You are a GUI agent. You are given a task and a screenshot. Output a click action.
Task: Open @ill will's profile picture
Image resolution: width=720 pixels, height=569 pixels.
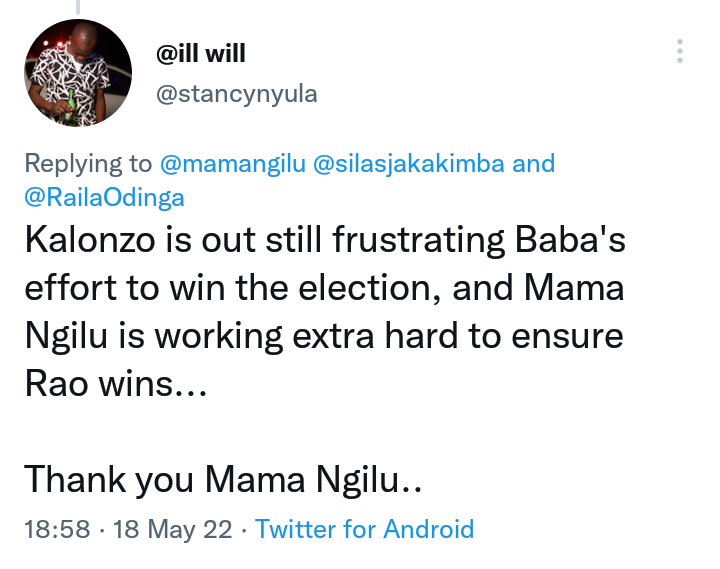point(78,73)
